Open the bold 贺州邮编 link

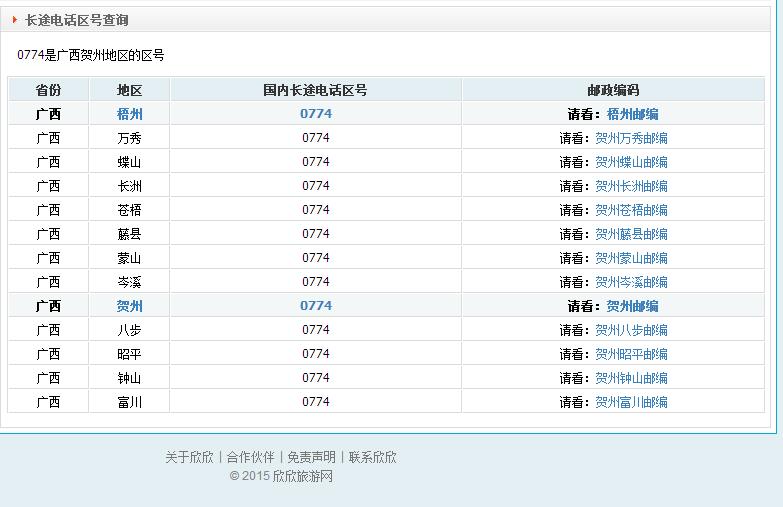click(x=632, y=306)
